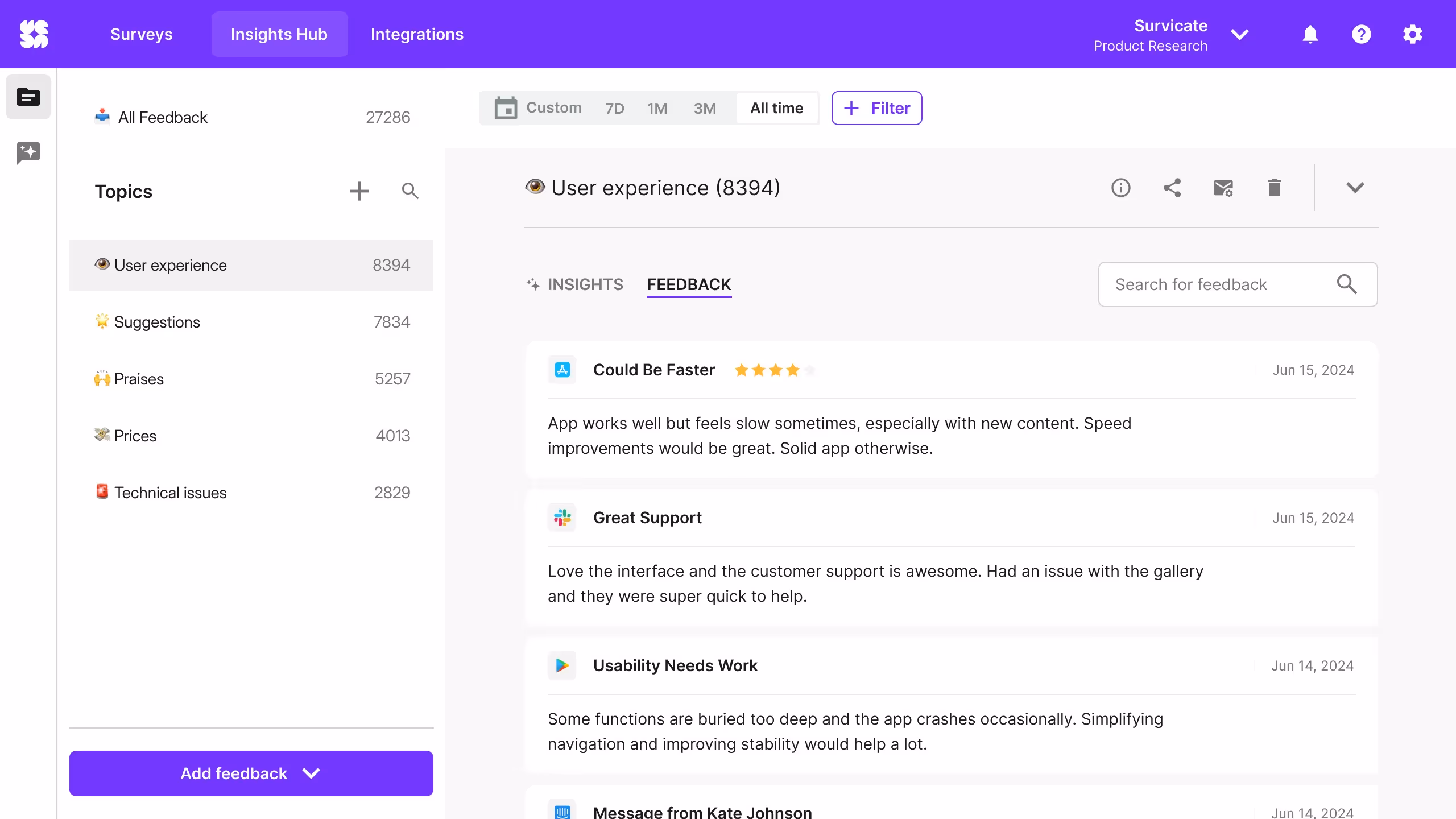The image size is (1456, 819).
Task: Open All Feedback list
Action: [x=251, y=117]
